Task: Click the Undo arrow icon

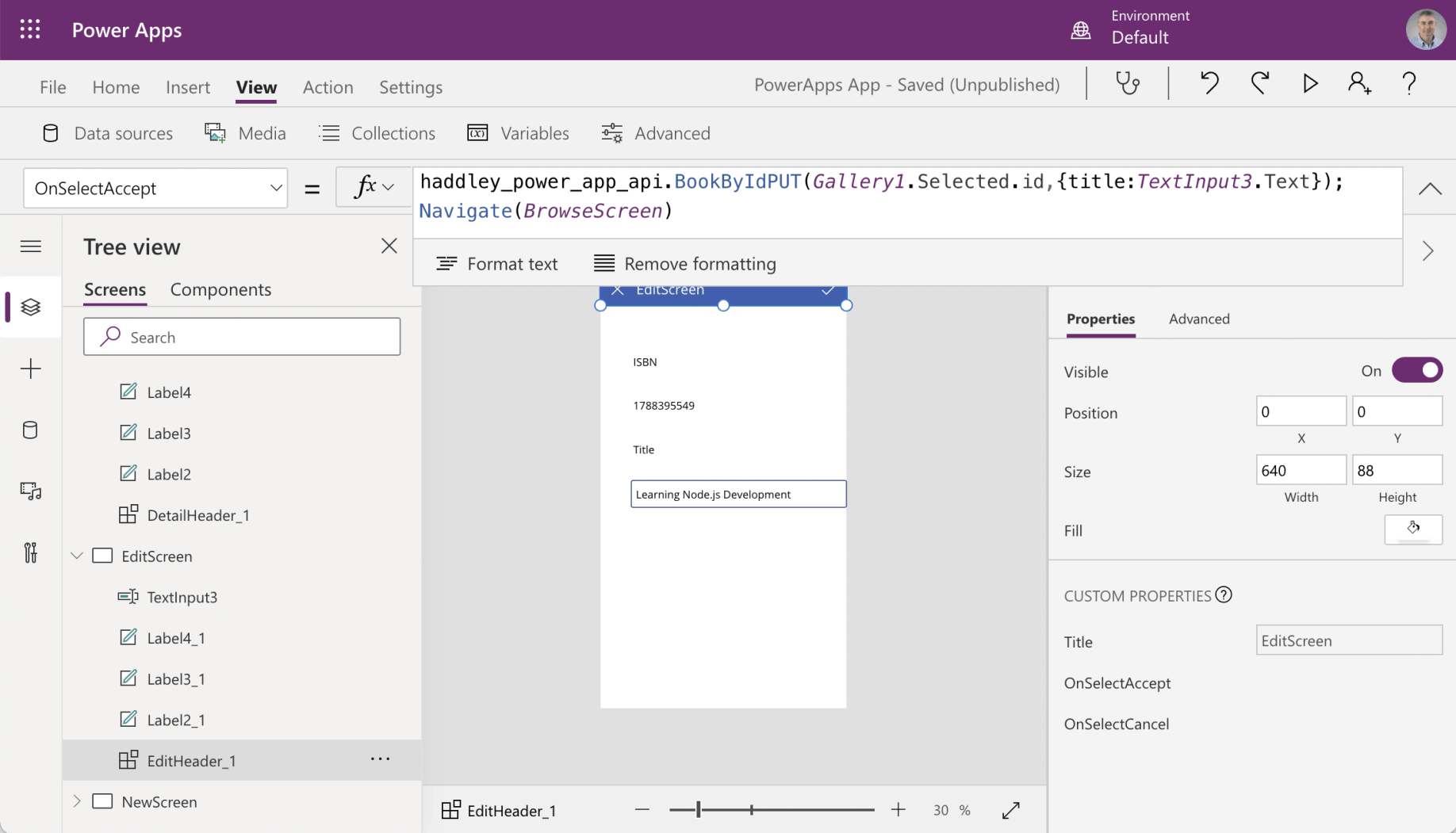Action: click(1209, 83)
